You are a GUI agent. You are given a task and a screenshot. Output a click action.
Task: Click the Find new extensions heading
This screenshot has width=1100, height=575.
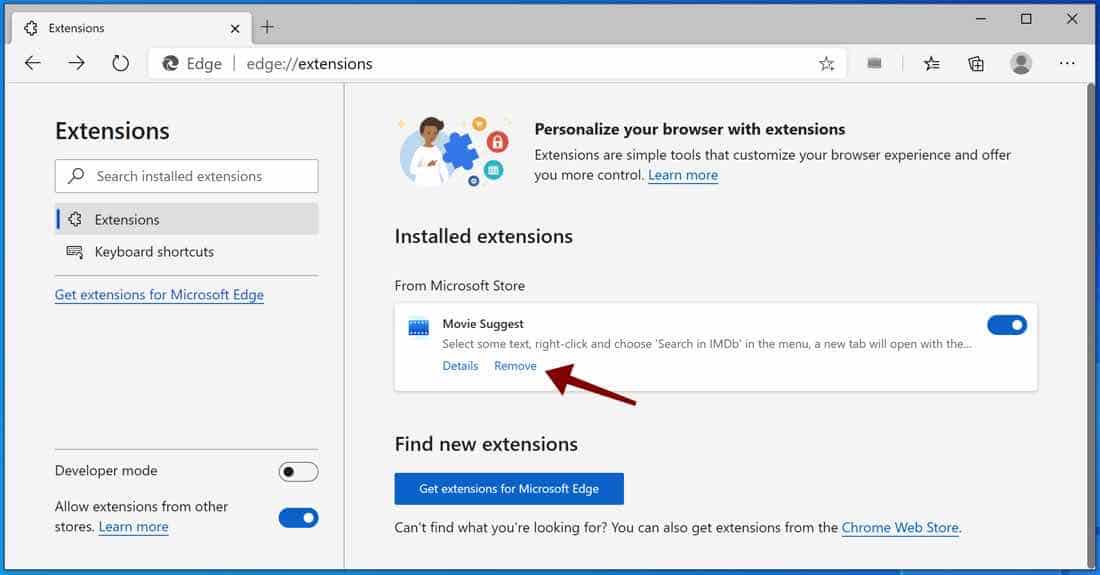[x=486, y=444]
